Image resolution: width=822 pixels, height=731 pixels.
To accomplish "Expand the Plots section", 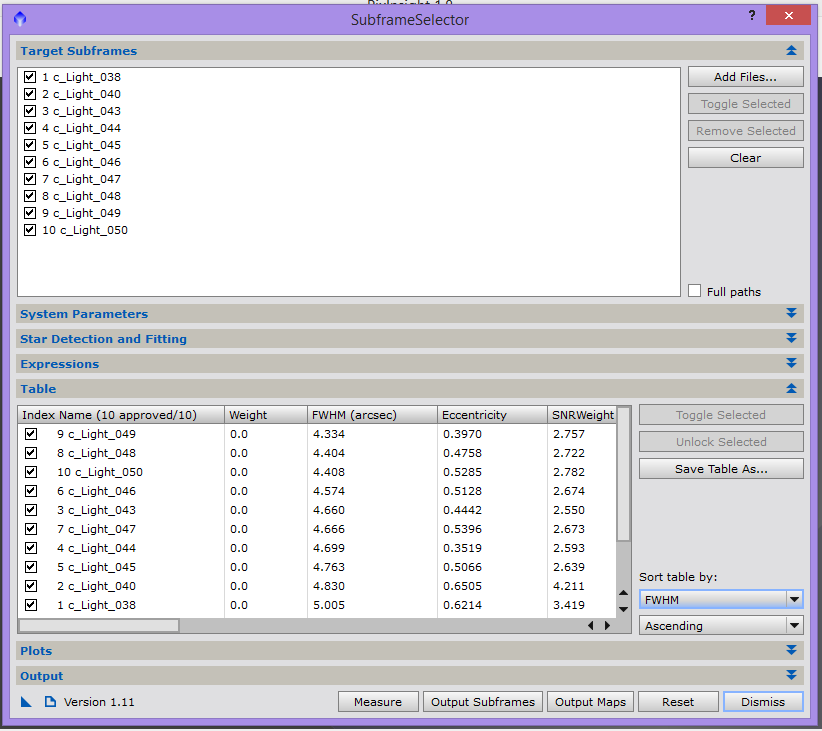I will tap(791, 651).
